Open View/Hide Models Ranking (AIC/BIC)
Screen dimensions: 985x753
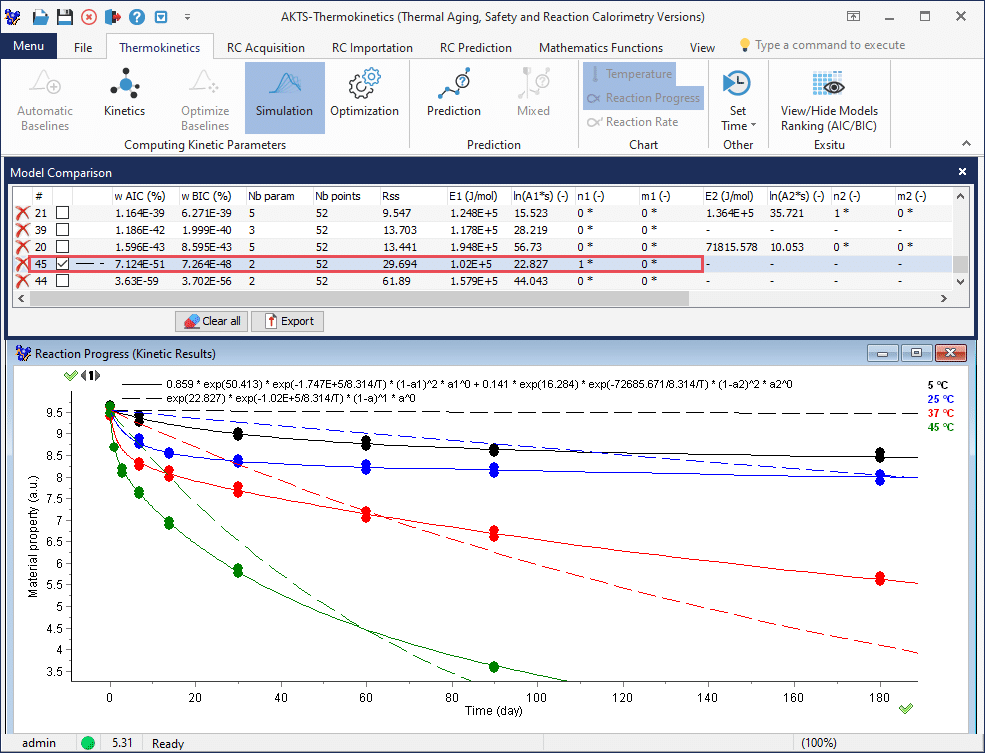[828, 97]
